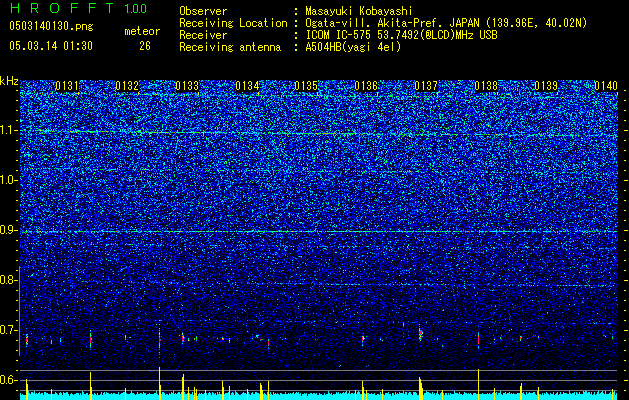The width and height of the screenshot is (629, 400).
Task: Select the meteor count value 26
Action: pyautogui.click(x=145, y=46)
